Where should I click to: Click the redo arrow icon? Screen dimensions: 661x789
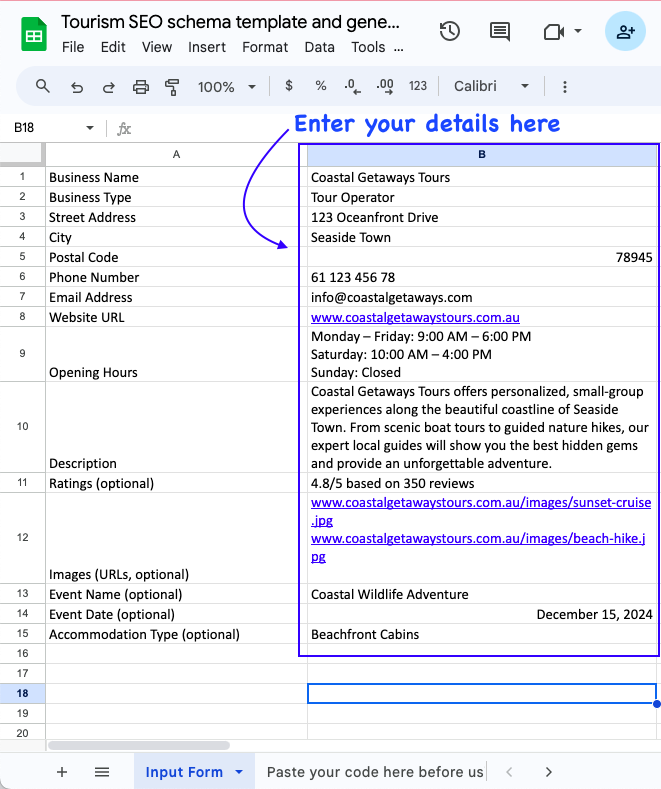[108, 87]
